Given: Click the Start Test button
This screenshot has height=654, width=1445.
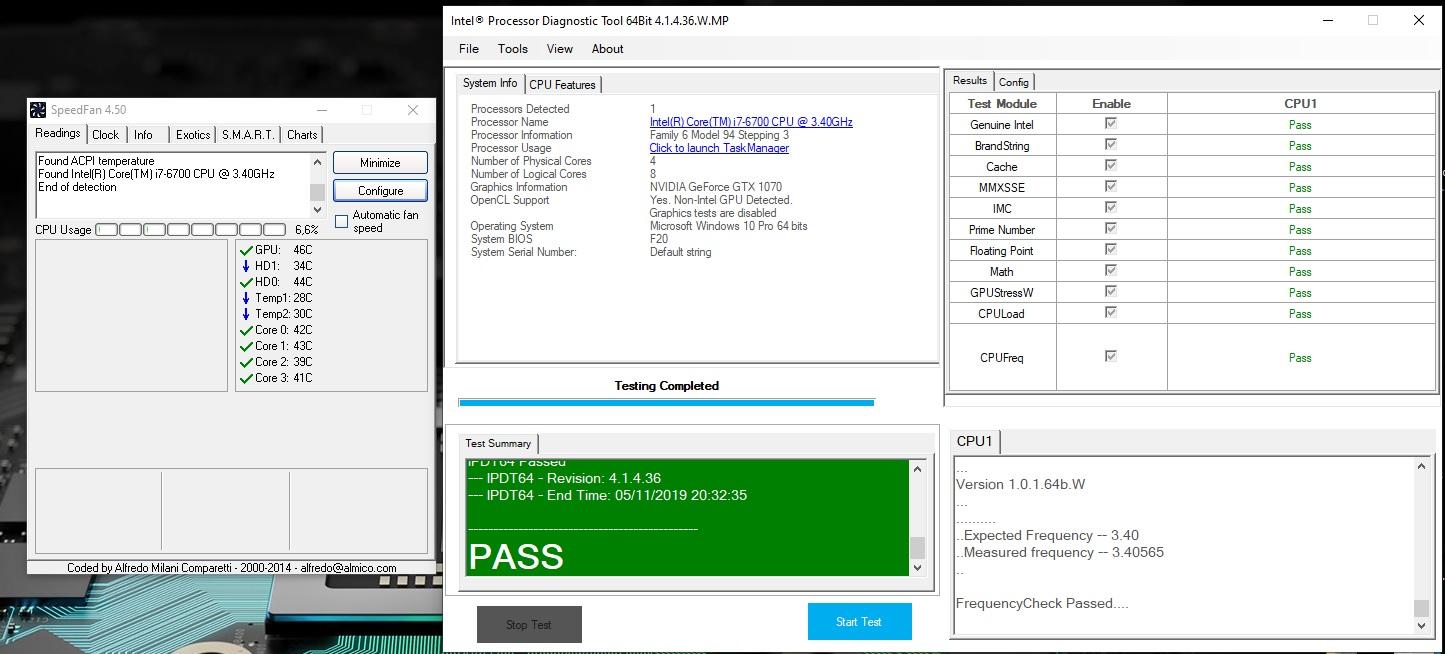Looking at the screenshot, I should tap(859, 621).
